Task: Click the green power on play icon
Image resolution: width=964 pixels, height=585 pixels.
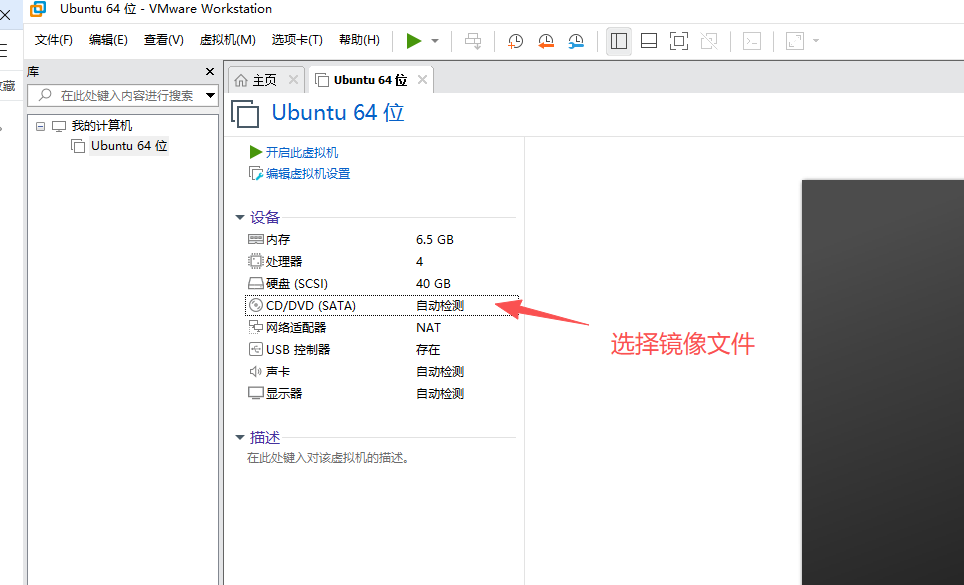Action: [414, 41]
